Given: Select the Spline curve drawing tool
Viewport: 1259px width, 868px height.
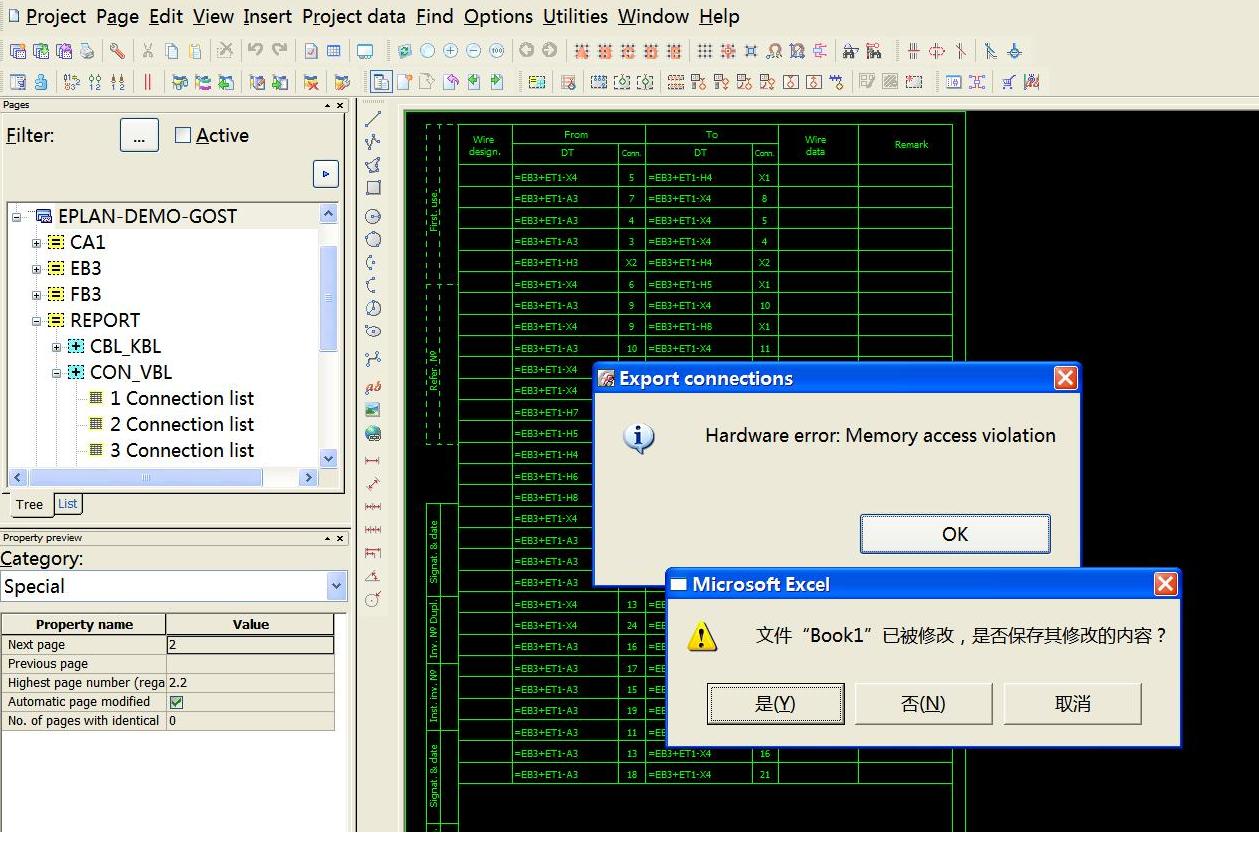Looking at the screenshot, I should (x=373, y=359).
